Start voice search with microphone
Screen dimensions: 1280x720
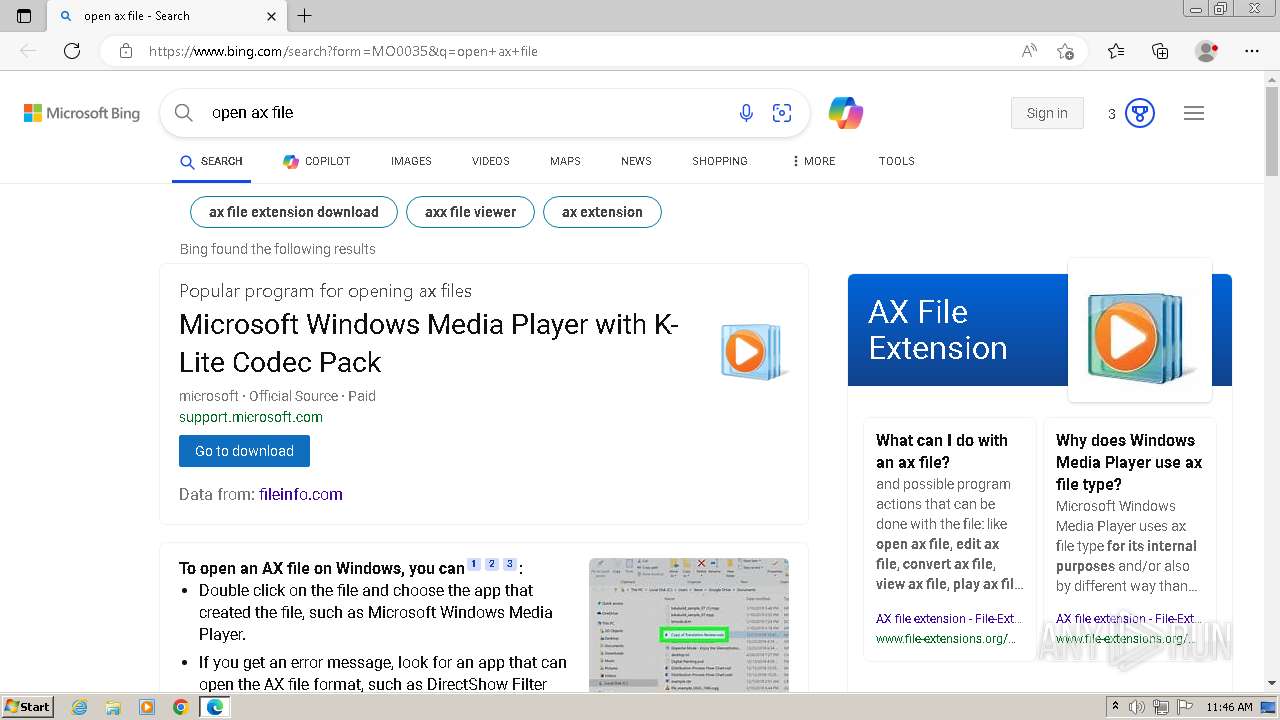click(746, 113)
